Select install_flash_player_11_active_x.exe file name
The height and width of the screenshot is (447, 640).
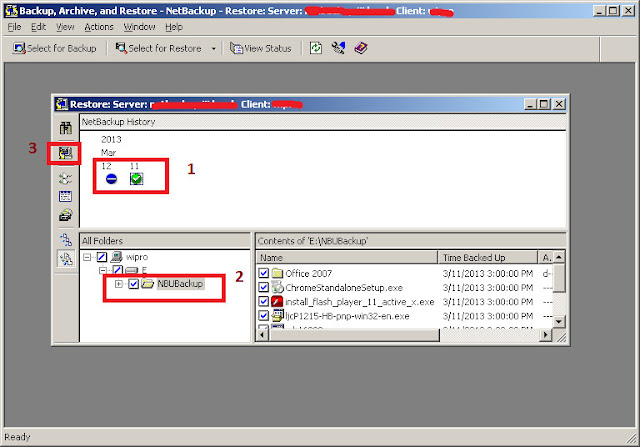(x=359, y=302)
